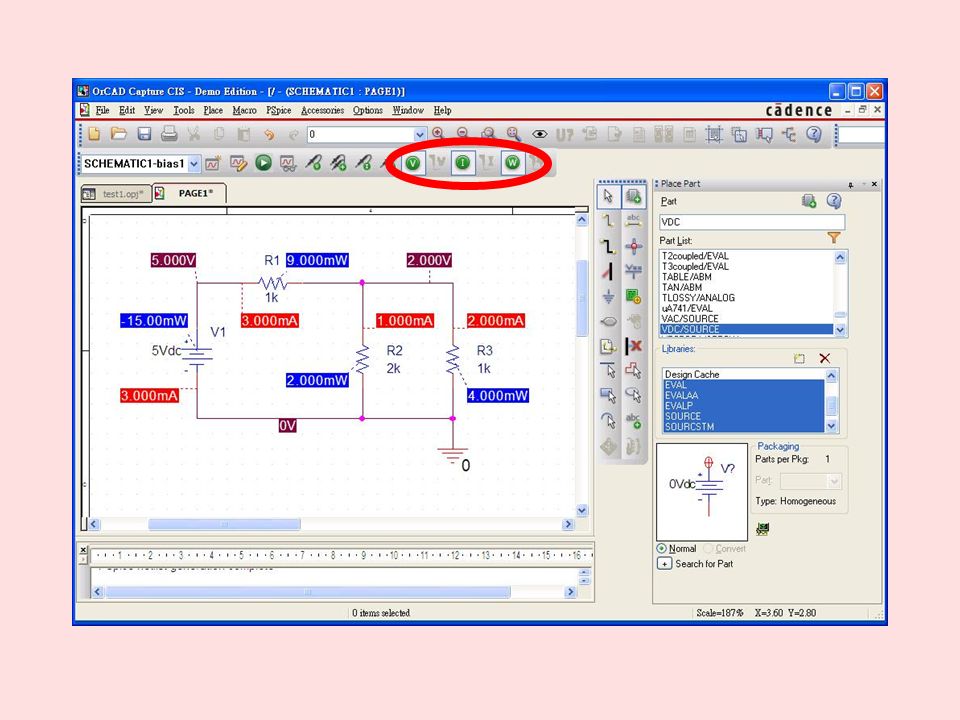Screen dimensions: 960x720
Task: Select Place Part tool in palette
Action: click(633, 196)
